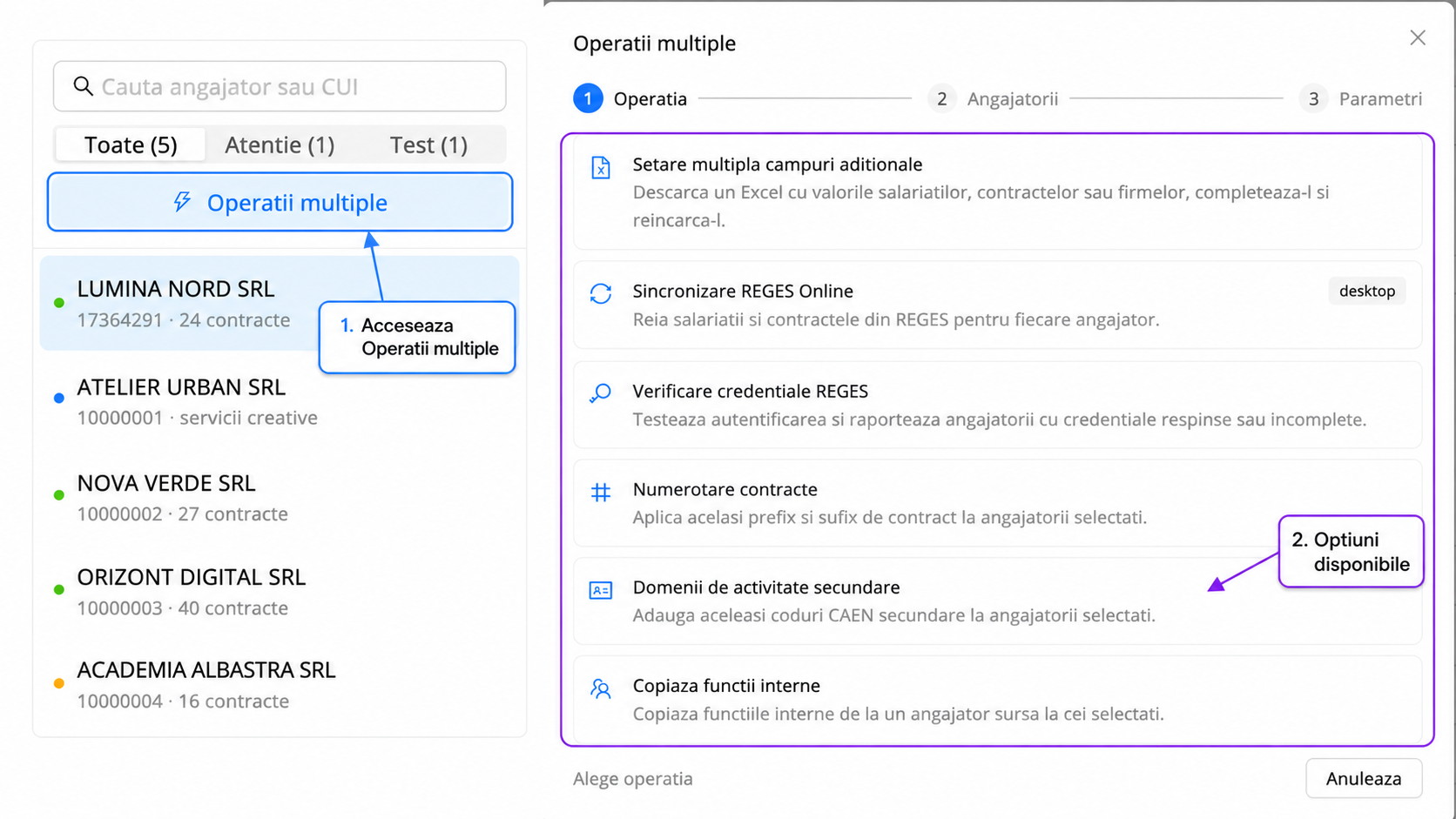The image size is (1456, 819).
Task: Open the Operatii multiple button
Action: (280, 202)
